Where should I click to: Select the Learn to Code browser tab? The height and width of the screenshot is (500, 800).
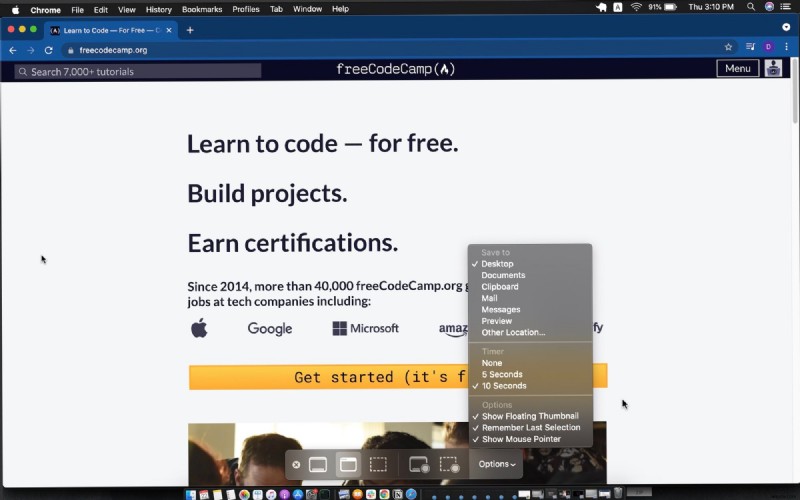[x=110, y=30]
